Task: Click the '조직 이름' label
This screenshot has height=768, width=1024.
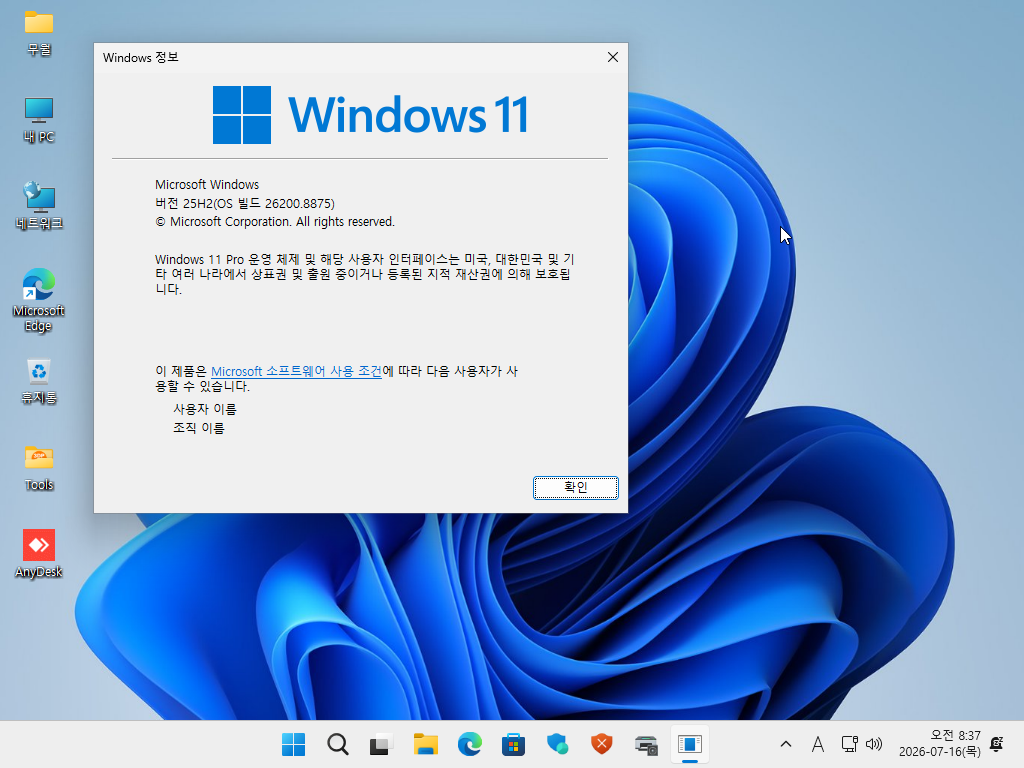Action: (x=199, y=428)
